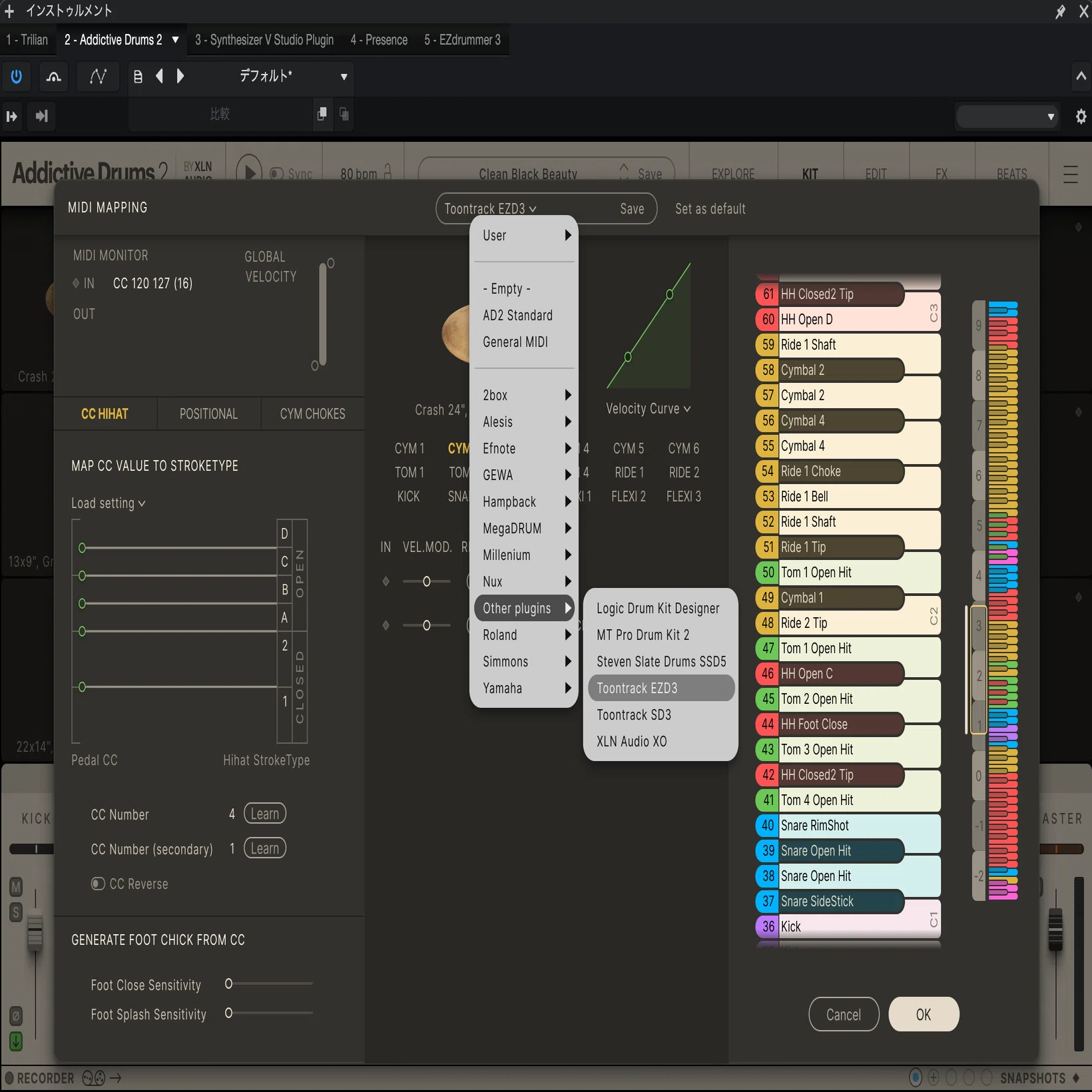
Task: Select the CYM 5 kit piece
Action: tap(629, 448)
